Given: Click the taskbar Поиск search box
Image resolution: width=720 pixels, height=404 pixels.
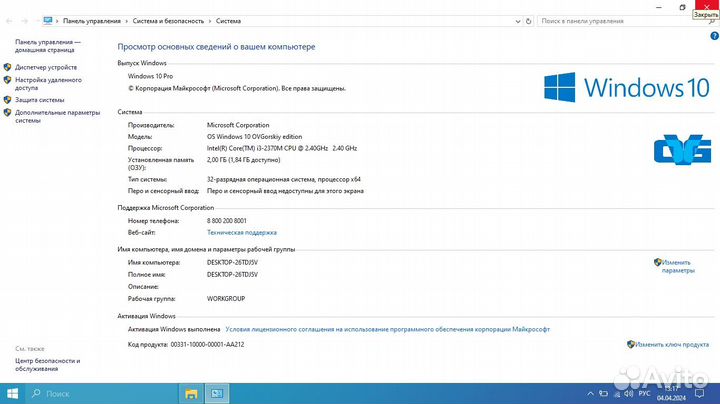Looking at the screenshot, I should tap(101, 393).
